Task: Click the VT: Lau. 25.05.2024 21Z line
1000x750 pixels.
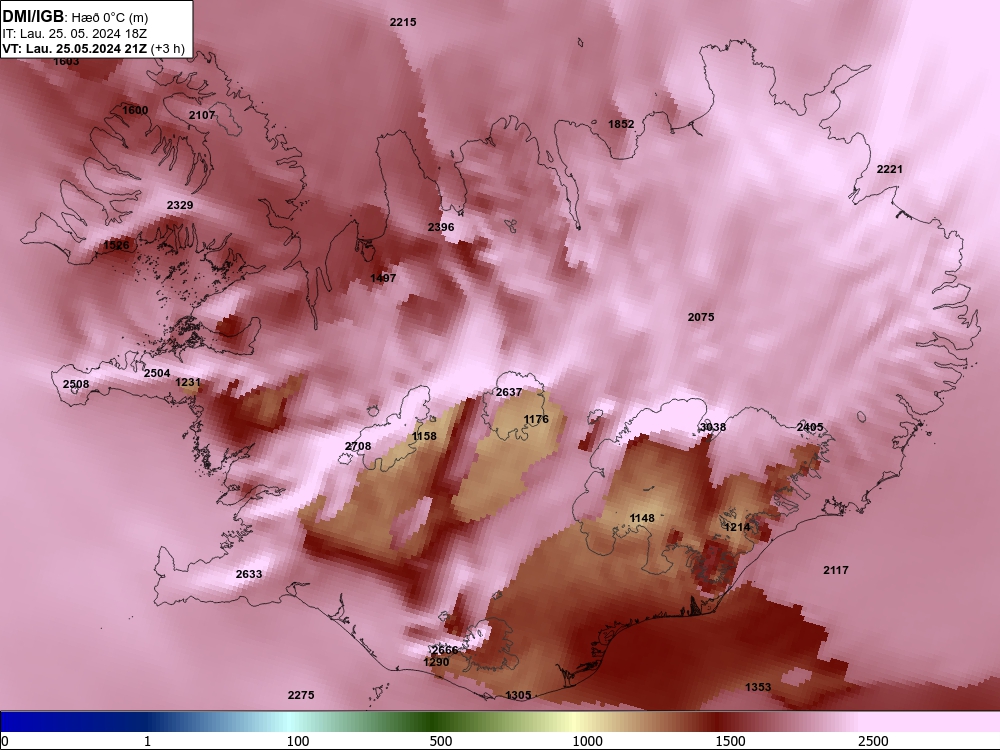Action: tap(94, 48)
